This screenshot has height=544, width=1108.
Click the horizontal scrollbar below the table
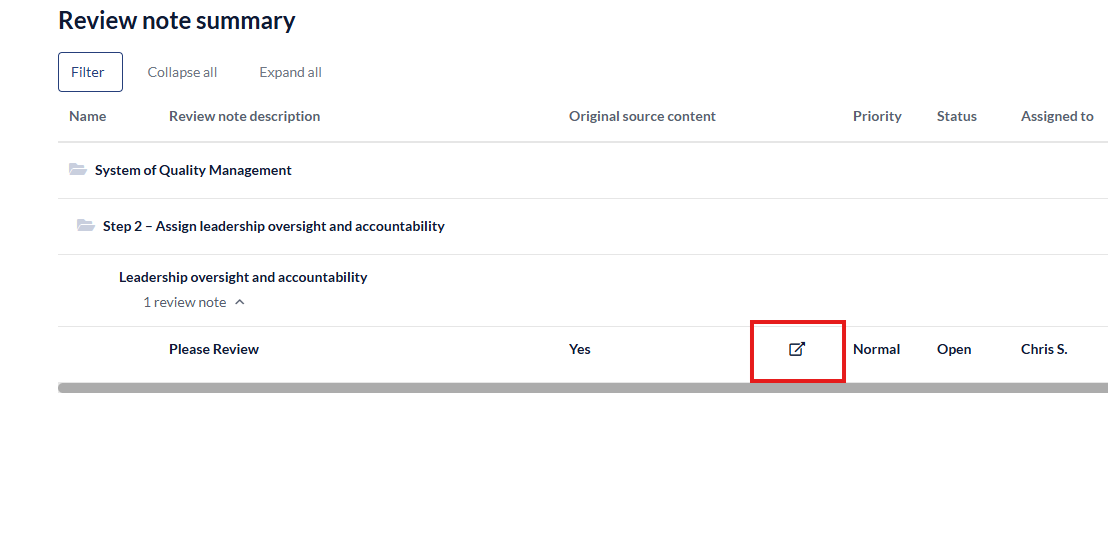click(x=580, y=387)
